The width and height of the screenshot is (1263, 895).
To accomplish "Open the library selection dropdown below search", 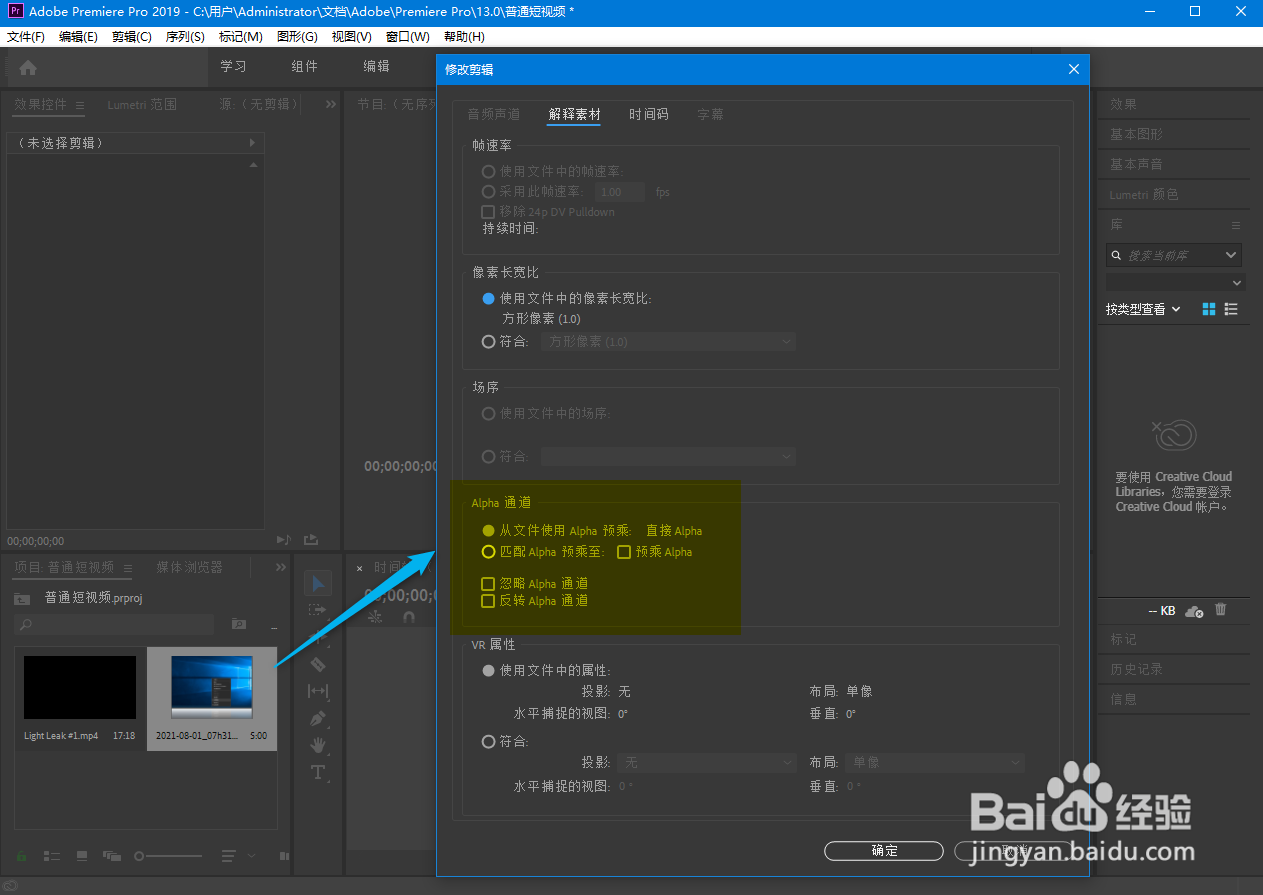I will coord(1174,282).
